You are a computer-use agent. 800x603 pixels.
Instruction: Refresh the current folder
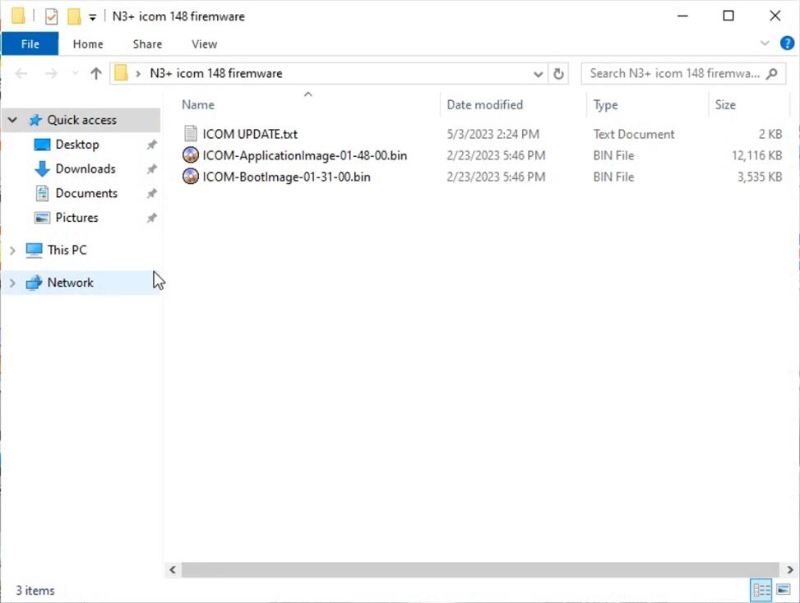point(559,74)
